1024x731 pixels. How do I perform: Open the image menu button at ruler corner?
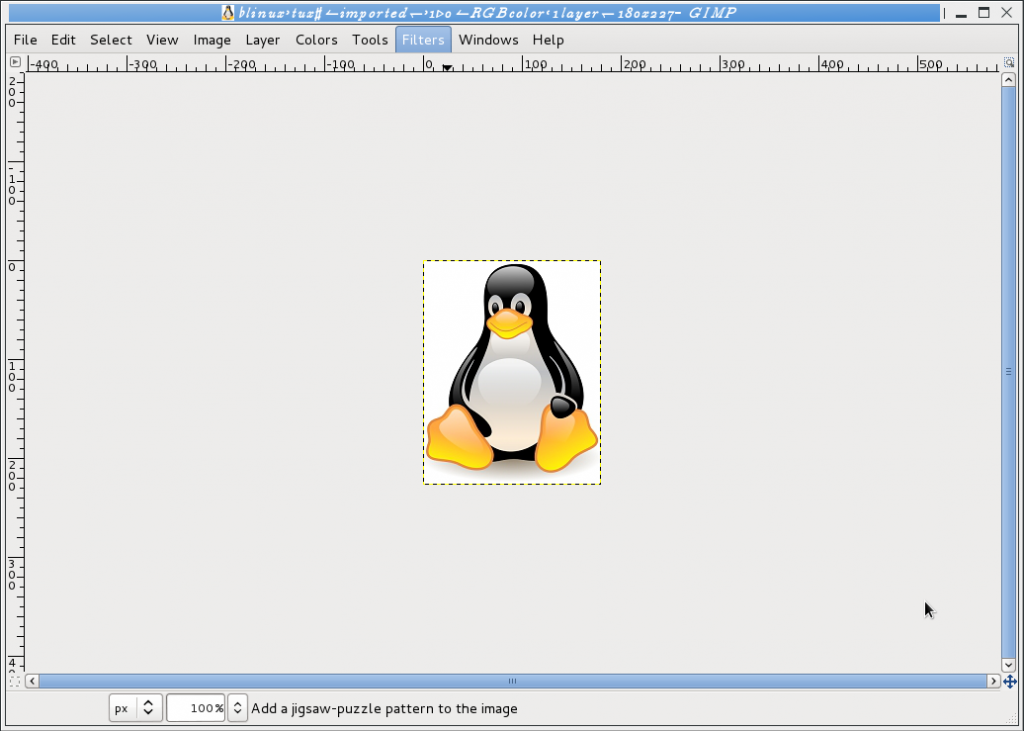(15, 62)
